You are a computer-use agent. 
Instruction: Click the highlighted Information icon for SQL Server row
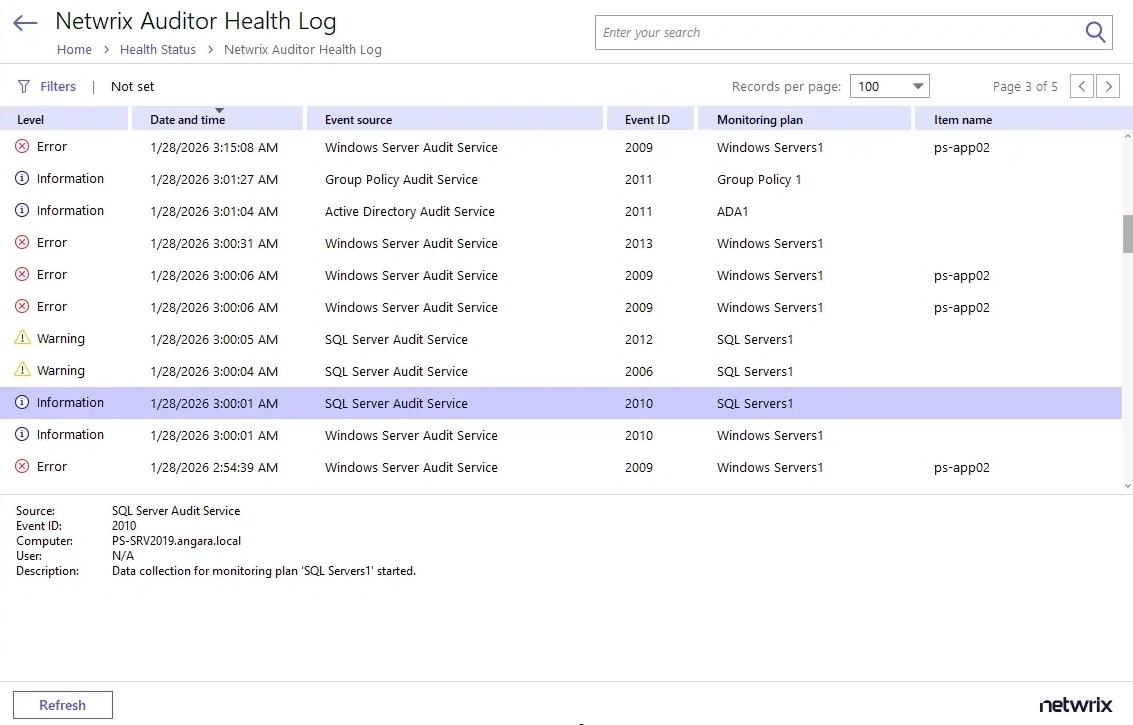point(22,402)
